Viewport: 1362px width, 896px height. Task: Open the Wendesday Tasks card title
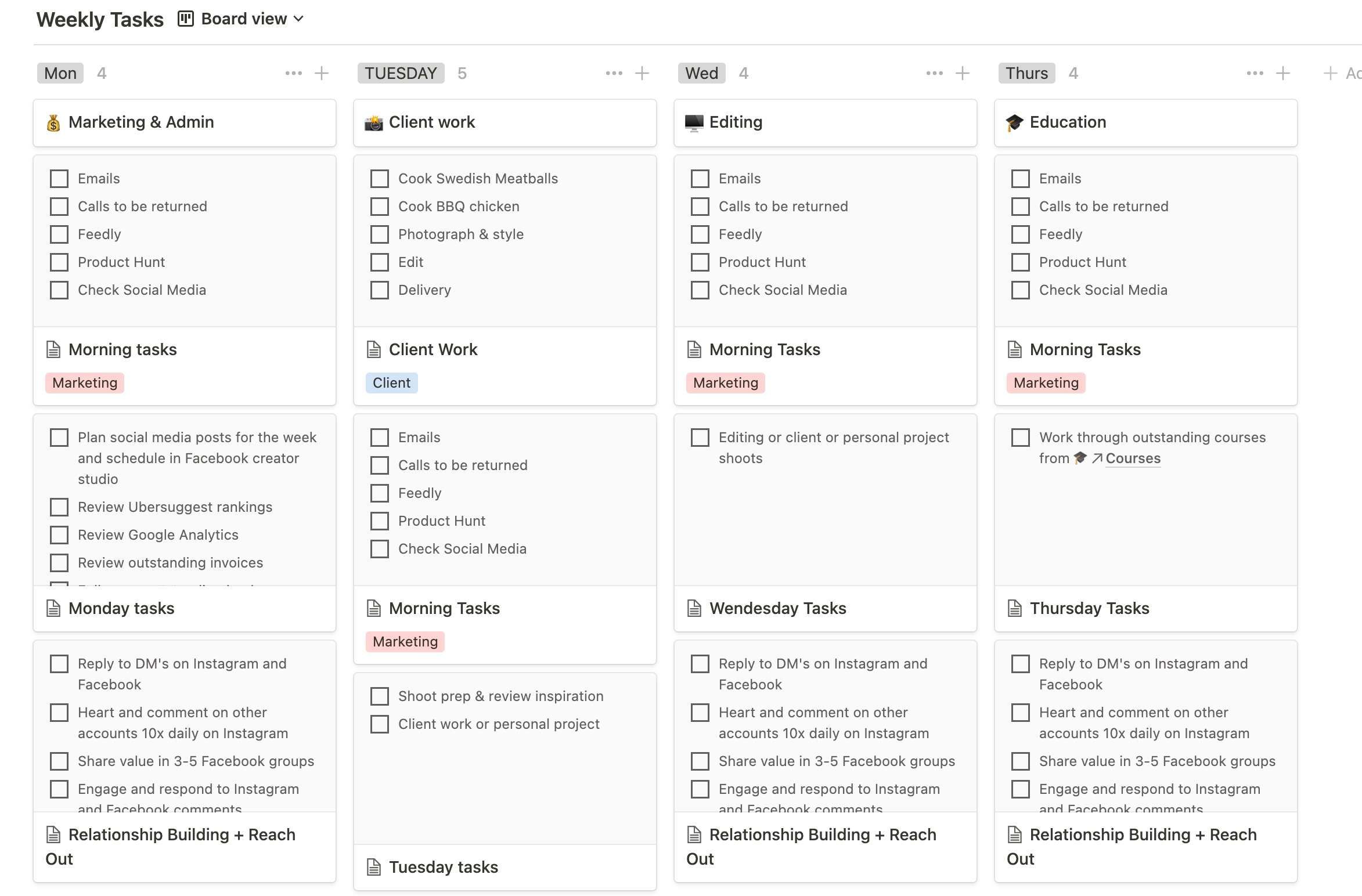pyautogui.click(x=777, y=608)
